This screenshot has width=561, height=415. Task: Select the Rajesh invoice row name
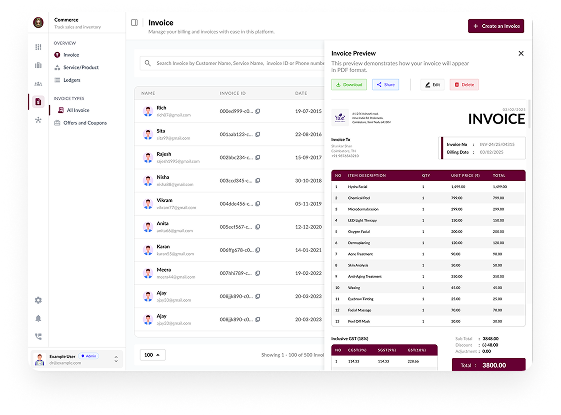tap(164, 154)
